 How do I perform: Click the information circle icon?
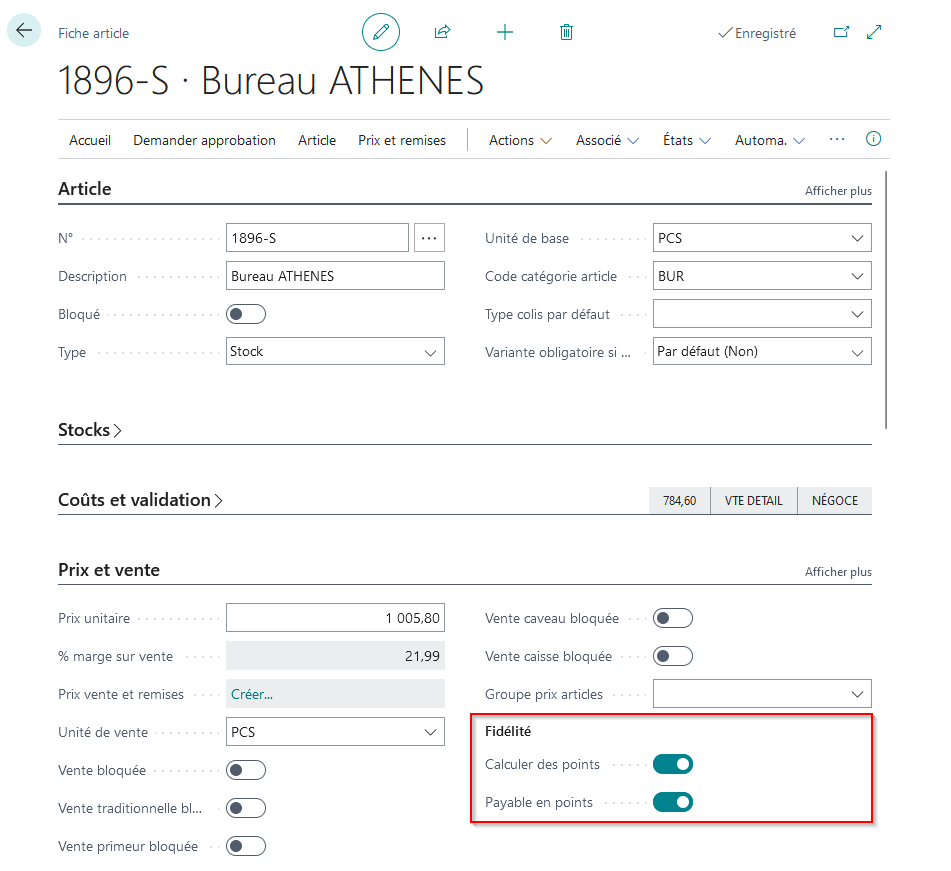click(x=873, y=139)
